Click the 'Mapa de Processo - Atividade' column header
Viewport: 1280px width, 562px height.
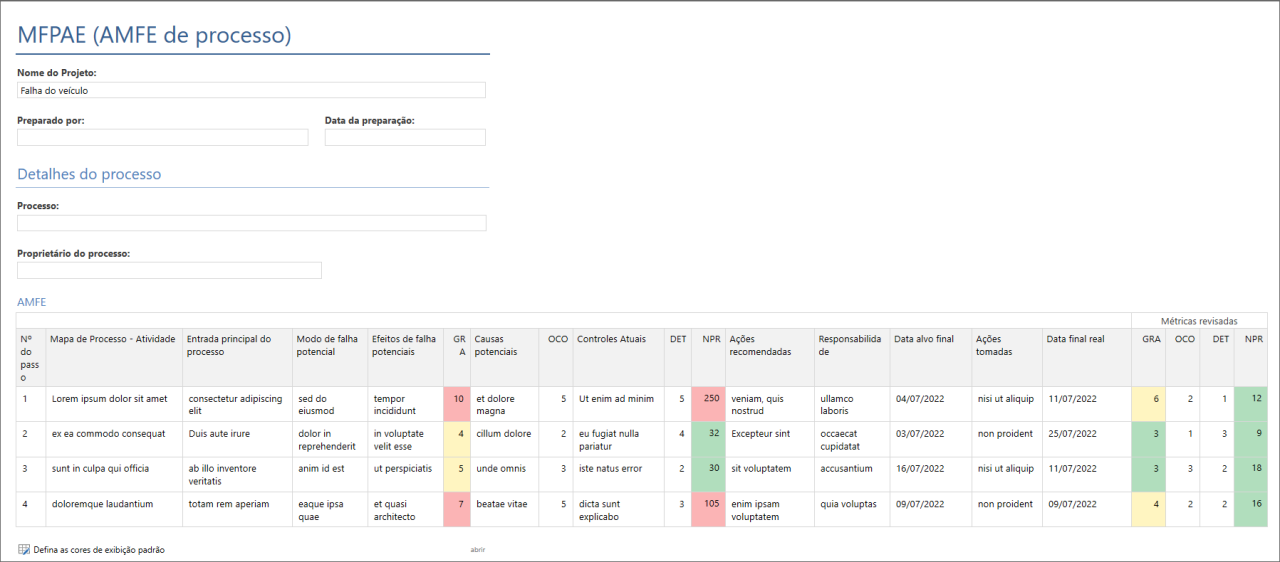(113, 339)
